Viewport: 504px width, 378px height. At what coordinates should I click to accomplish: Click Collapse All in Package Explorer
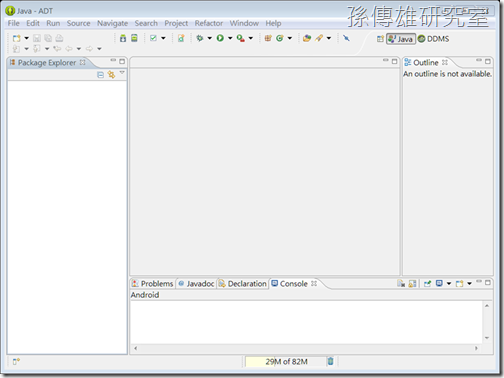(x=100, y=75)
